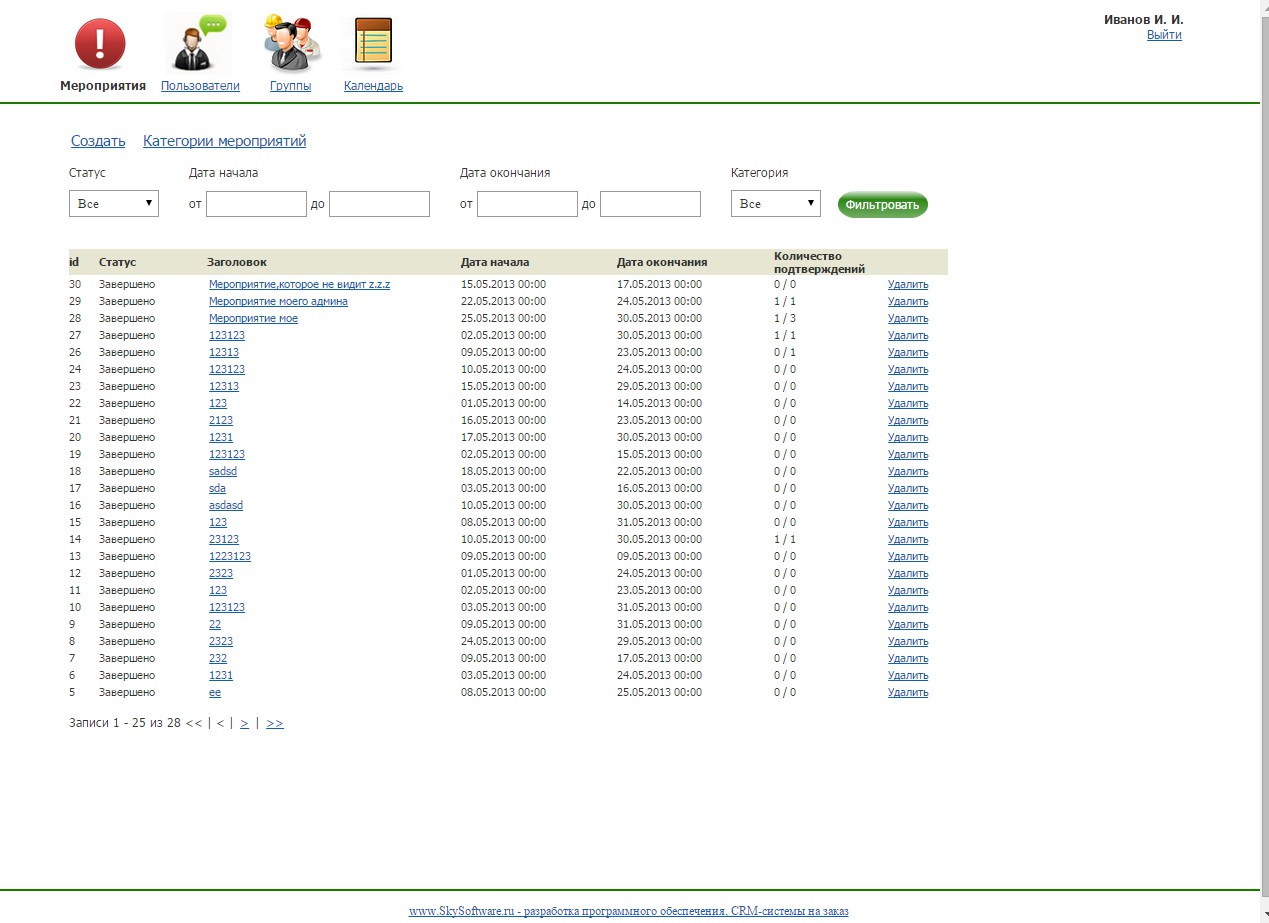This screenshot has height=923, width=1269.
Task: Click the Заголовок column header
Action: [x=237, y=262]
